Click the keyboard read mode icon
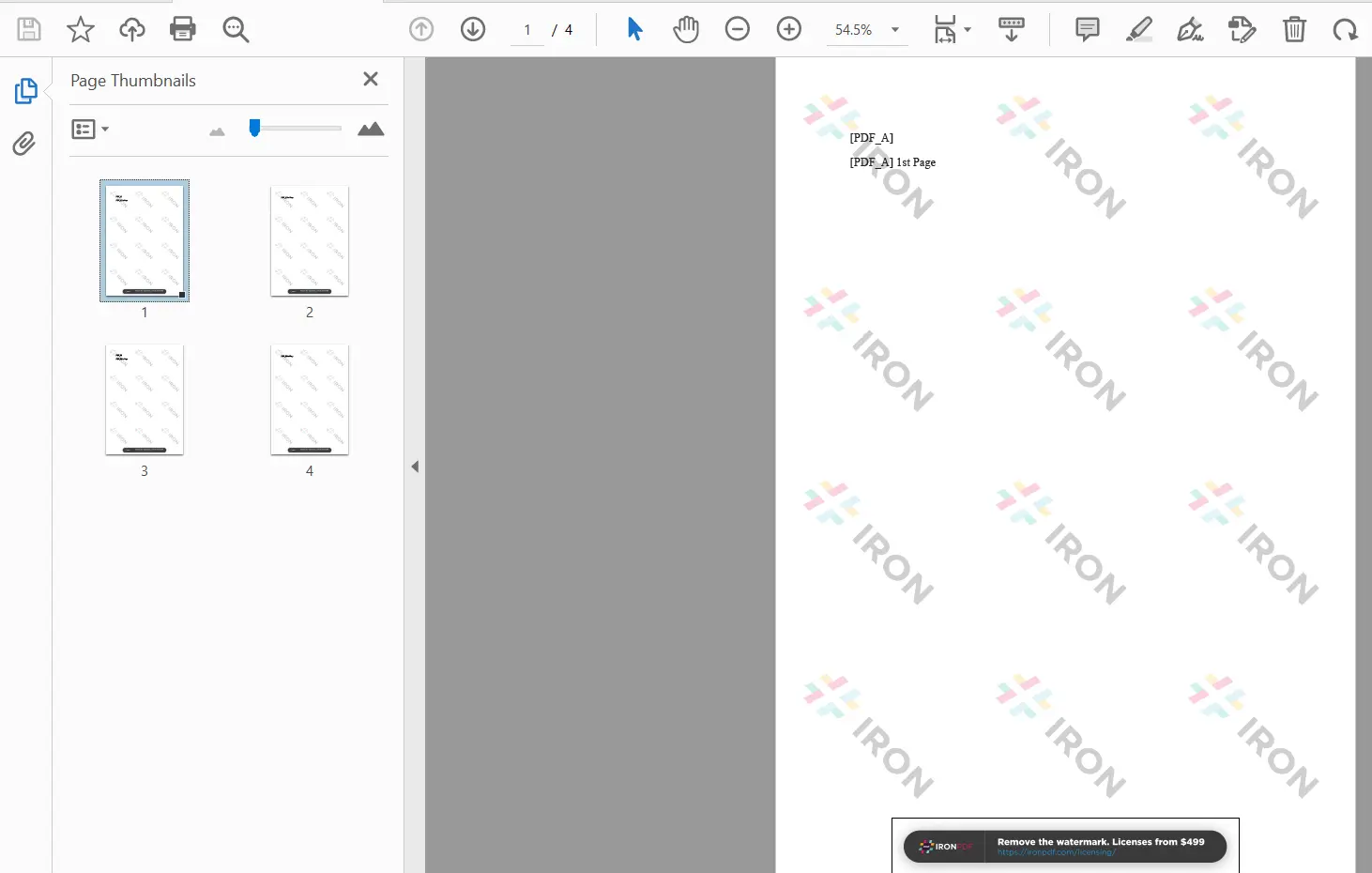The image size is (1372, 873). point(1012,29)
